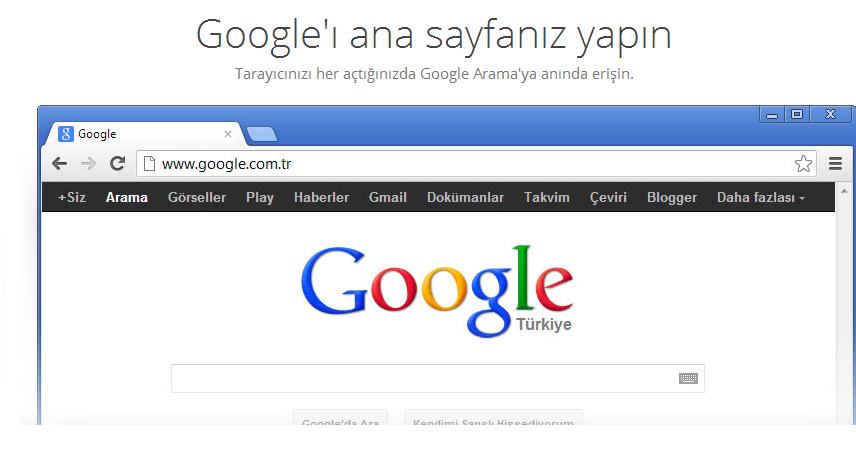Image resolution: width=856 pixels, height=449 pixels.
Task: Maximize the browser window
Action: [797, 114]
